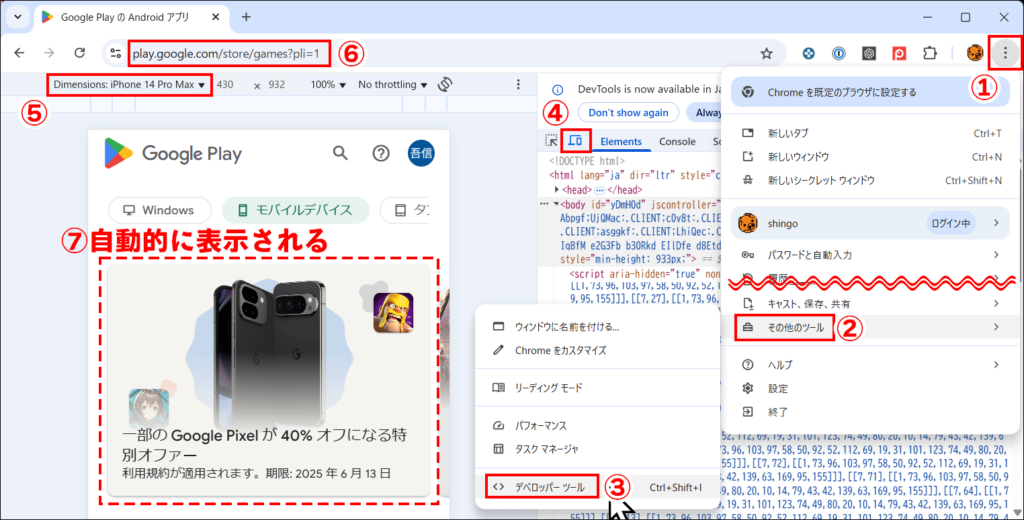Select Chrome をカスタマイズ menu item
The height and width of the screenshot is (520, 1024).
(598, 350)
